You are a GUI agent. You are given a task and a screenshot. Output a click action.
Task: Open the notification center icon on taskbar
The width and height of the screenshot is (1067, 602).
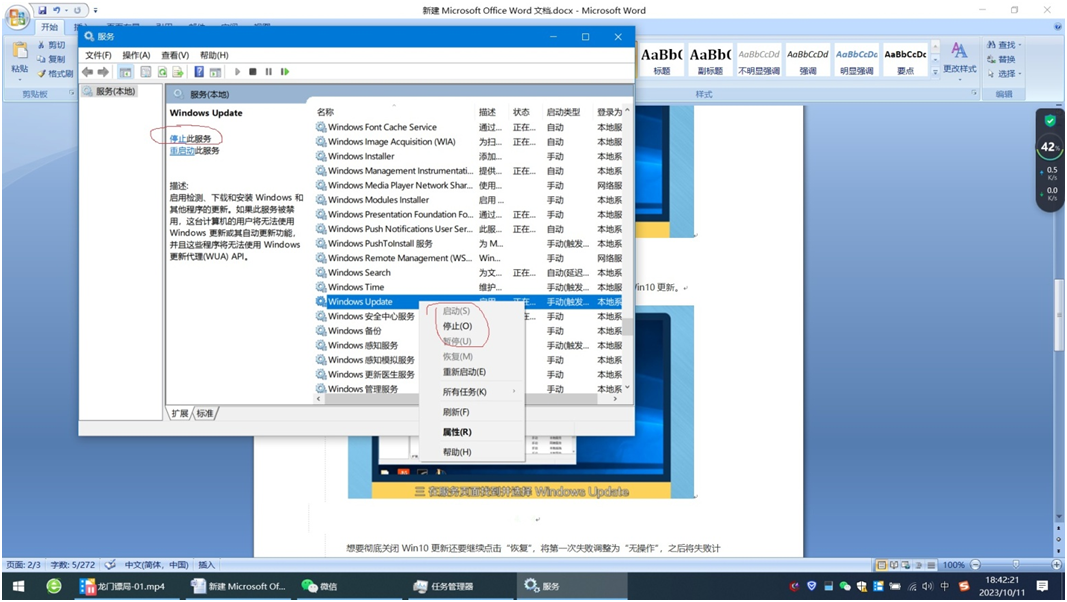[1042, 586]
